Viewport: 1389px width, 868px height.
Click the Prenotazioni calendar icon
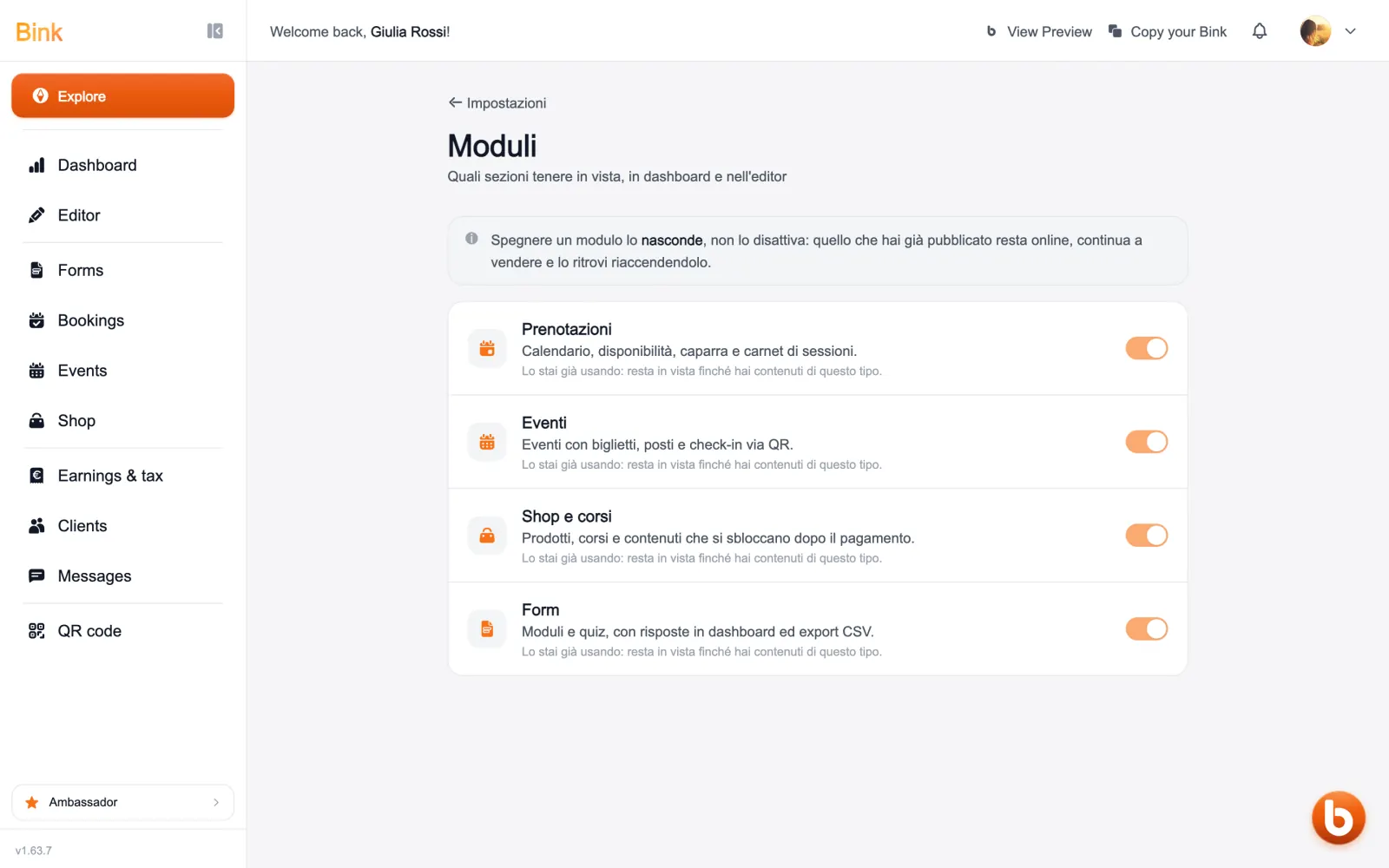487,348
